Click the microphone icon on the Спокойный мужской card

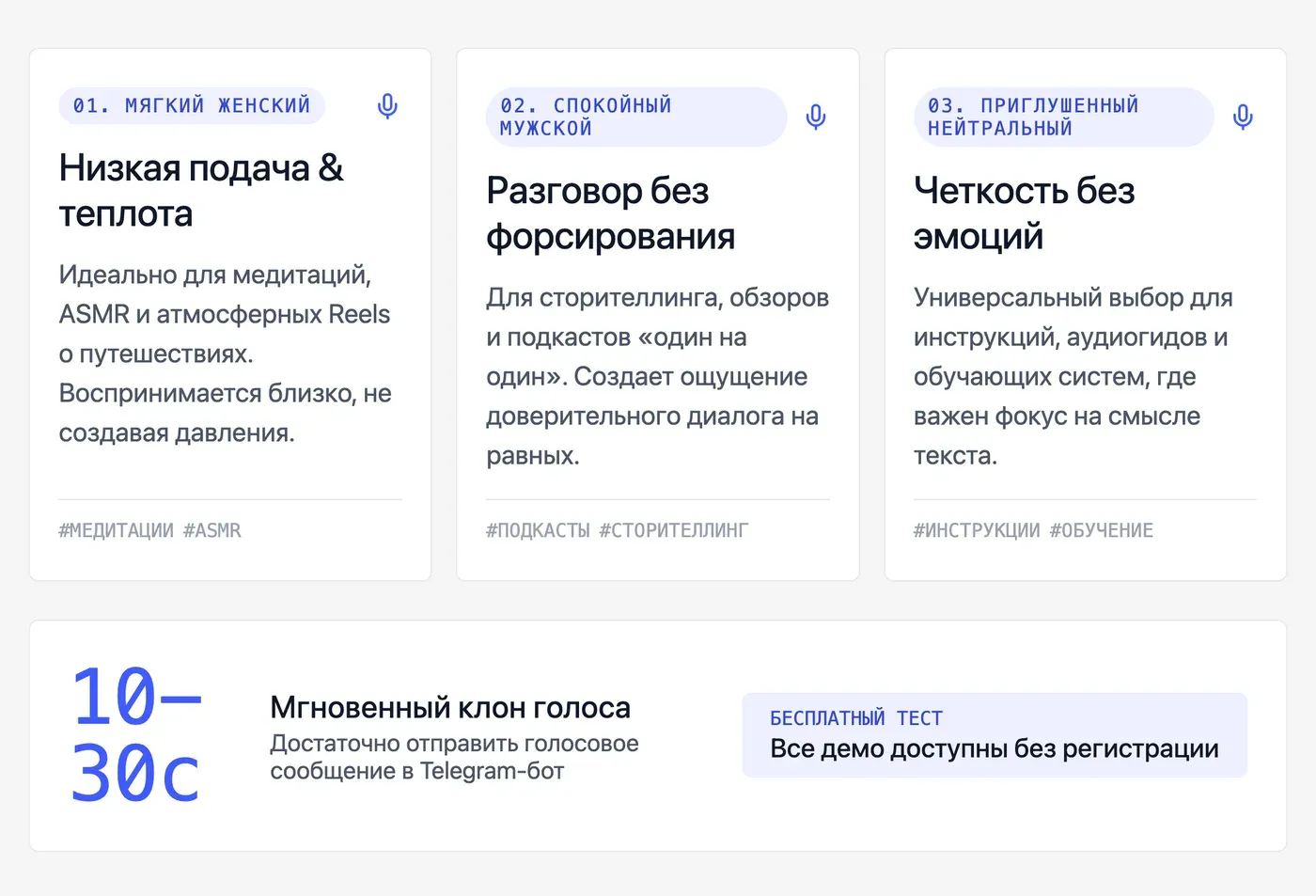coord(816,117)
